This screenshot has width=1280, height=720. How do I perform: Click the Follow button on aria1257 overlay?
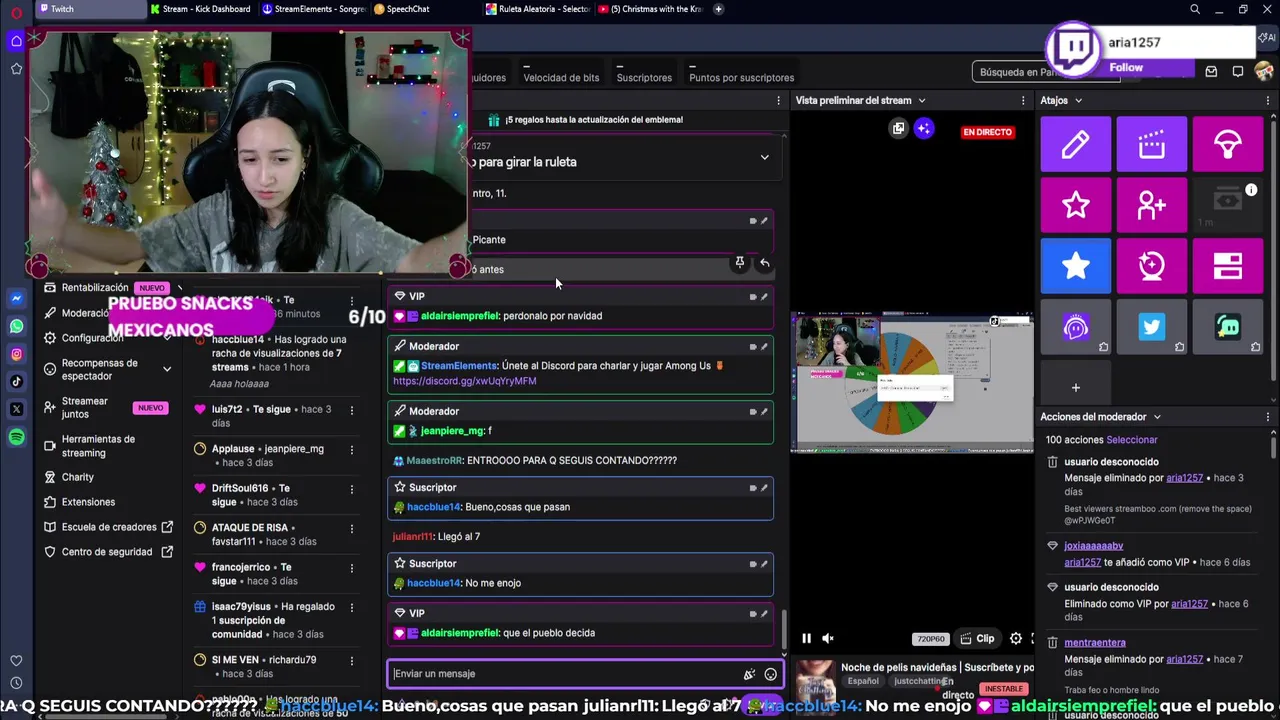[x=1125, y=67]
